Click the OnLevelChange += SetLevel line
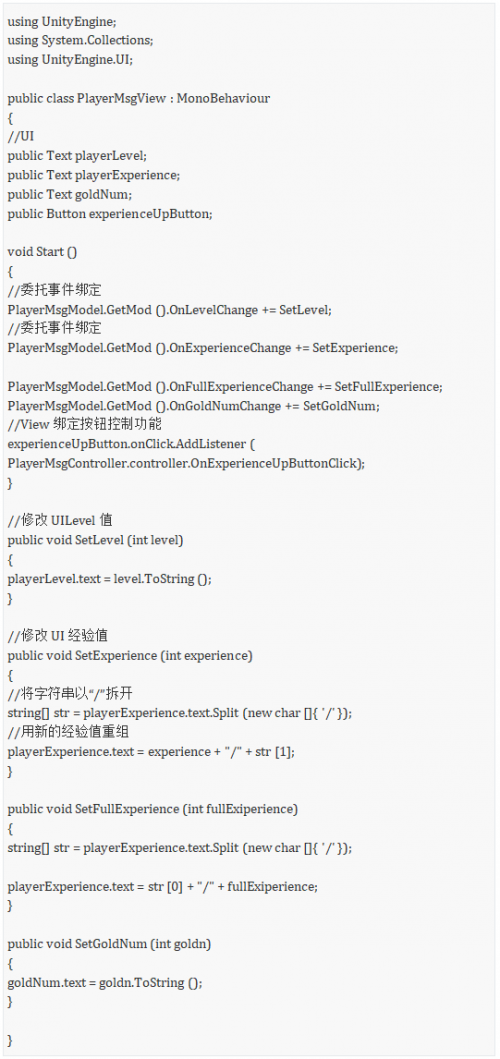The width and height of the screenshot is (500, 1059). coord(170,310)
